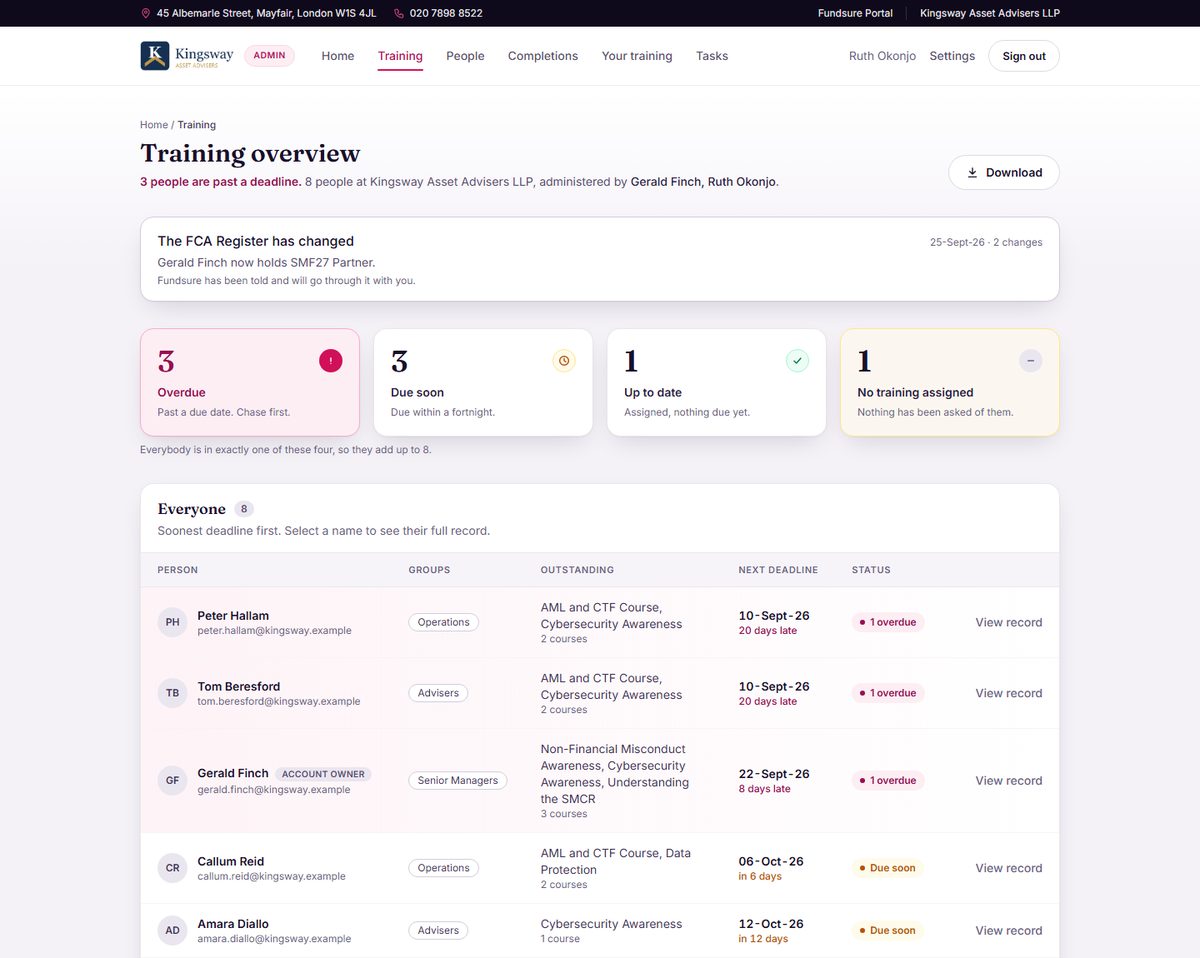Click the 1 overdue status for Gerald Finch
The image size is (1200, 958).
[x=888, y=781]
